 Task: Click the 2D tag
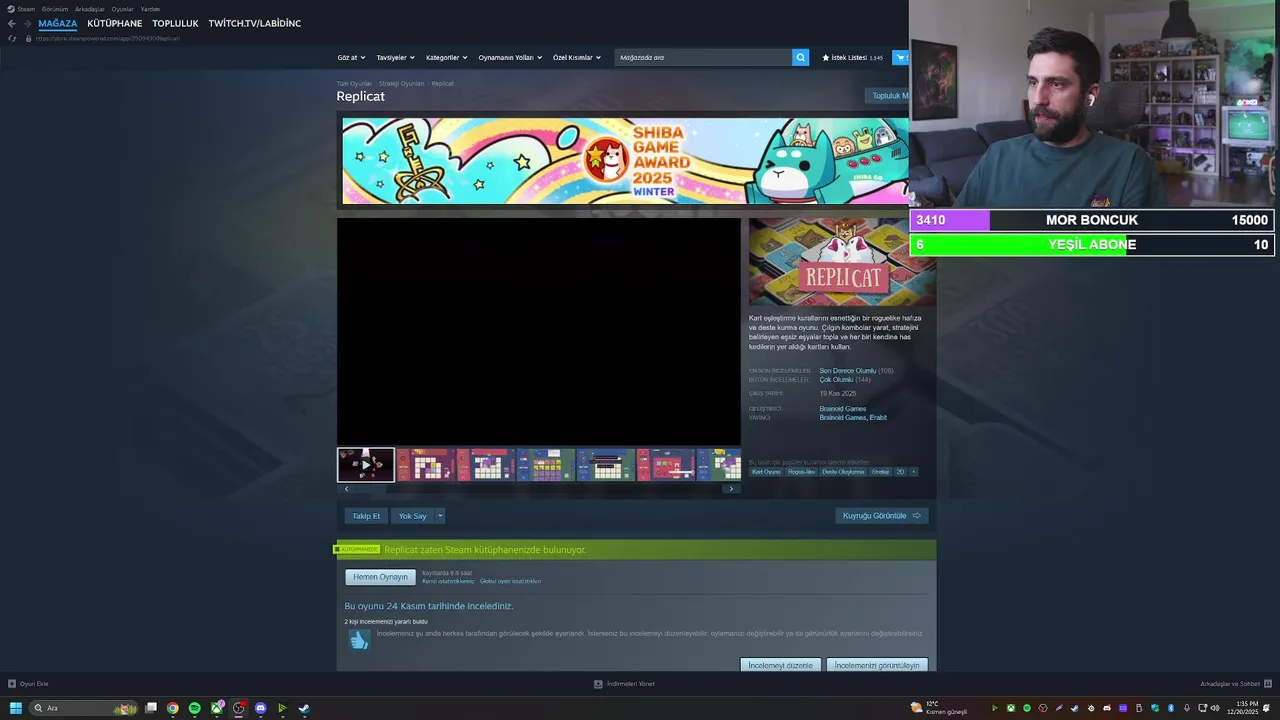click(x=900, y=472)
